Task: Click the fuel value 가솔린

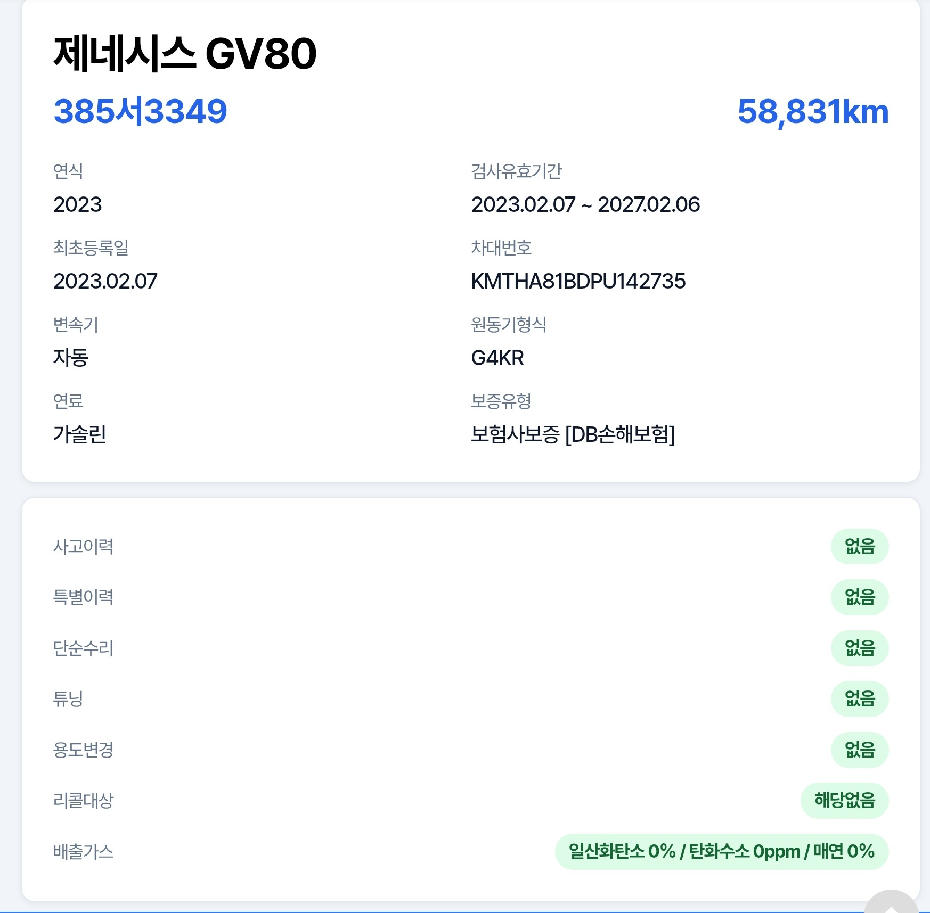Action: [79, 434]
